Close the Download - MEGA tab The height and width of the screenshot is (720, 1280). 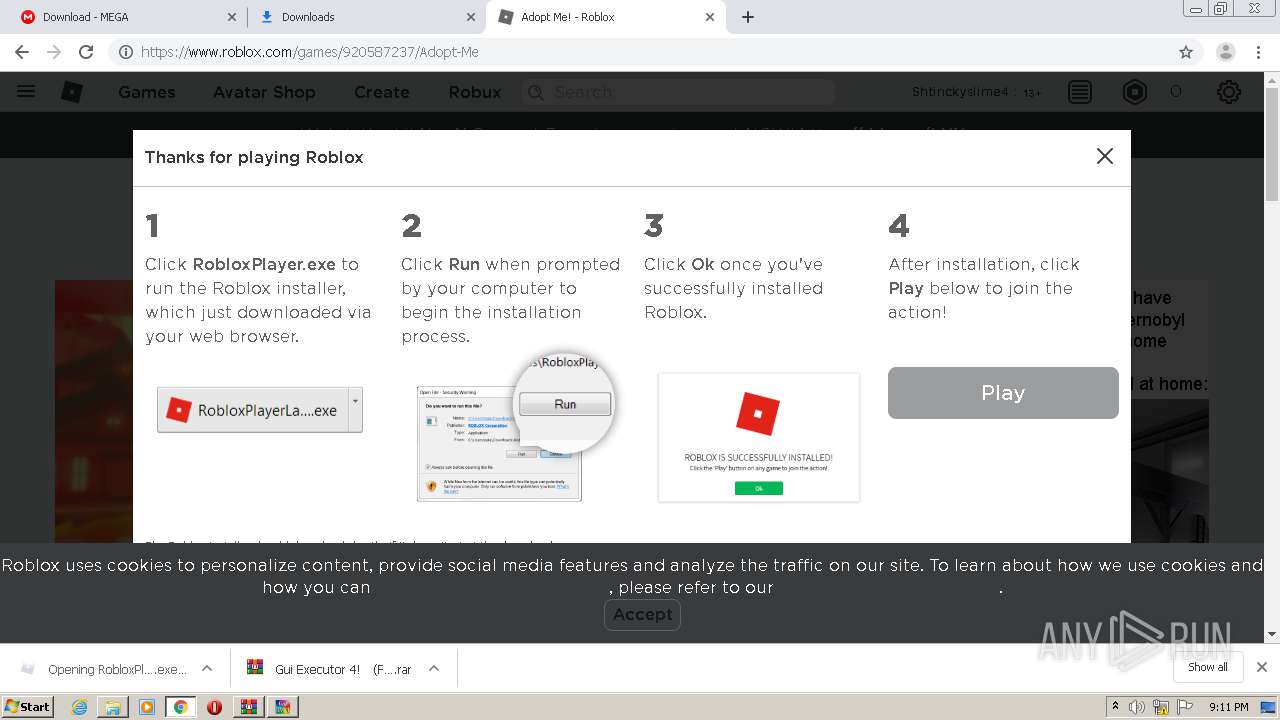click(231, 17)
